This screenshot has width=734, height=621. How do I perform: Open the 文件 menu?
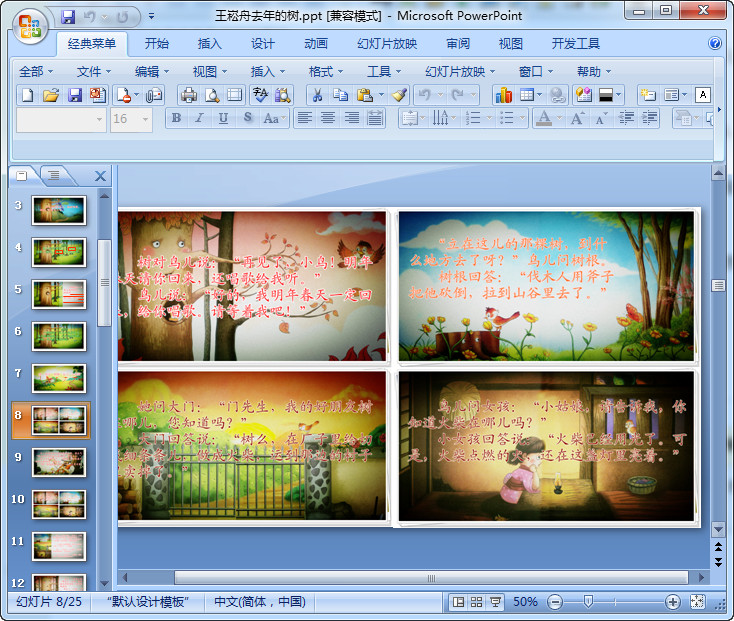(x=94, y=72)
